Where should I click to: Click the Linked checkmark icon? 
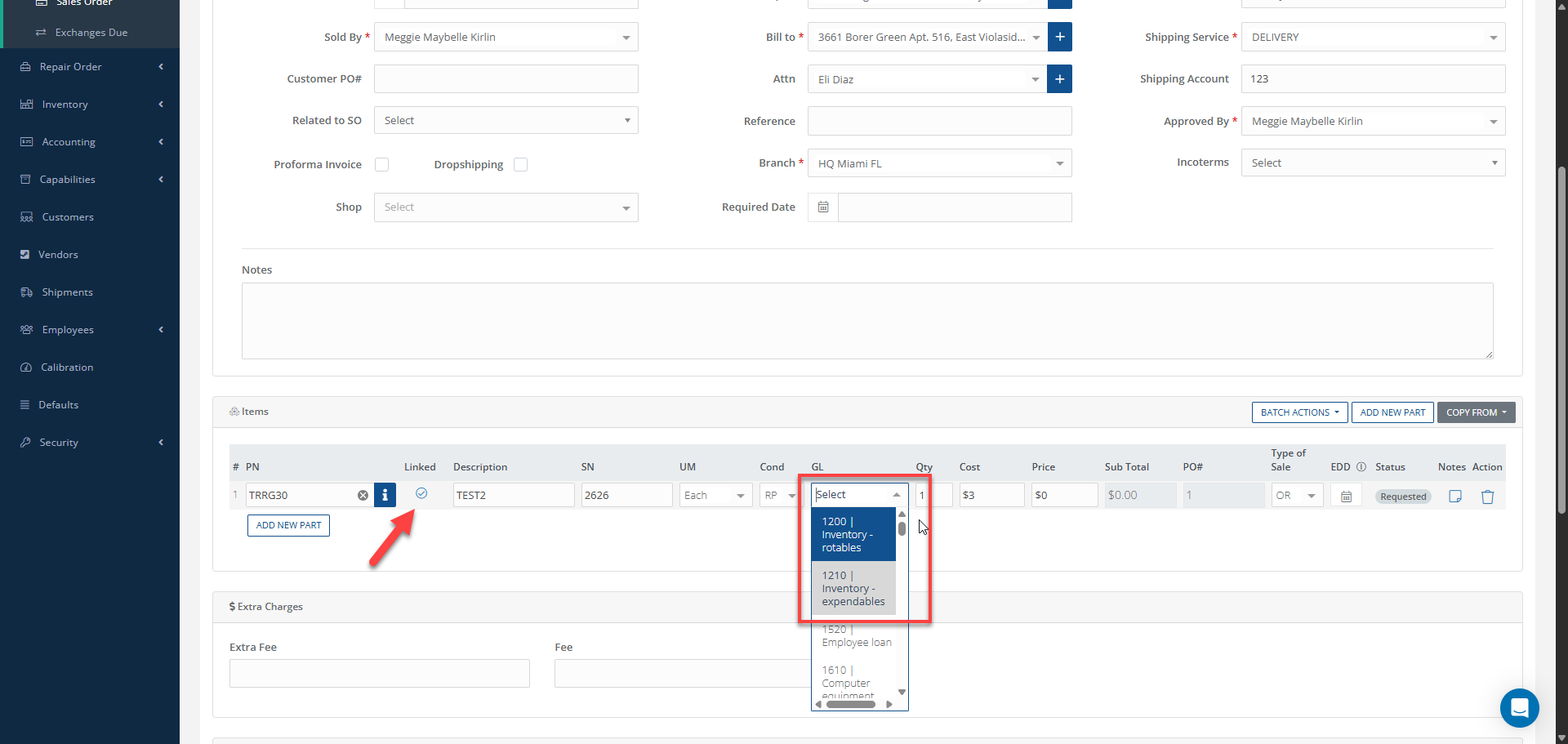click(421, 493)
